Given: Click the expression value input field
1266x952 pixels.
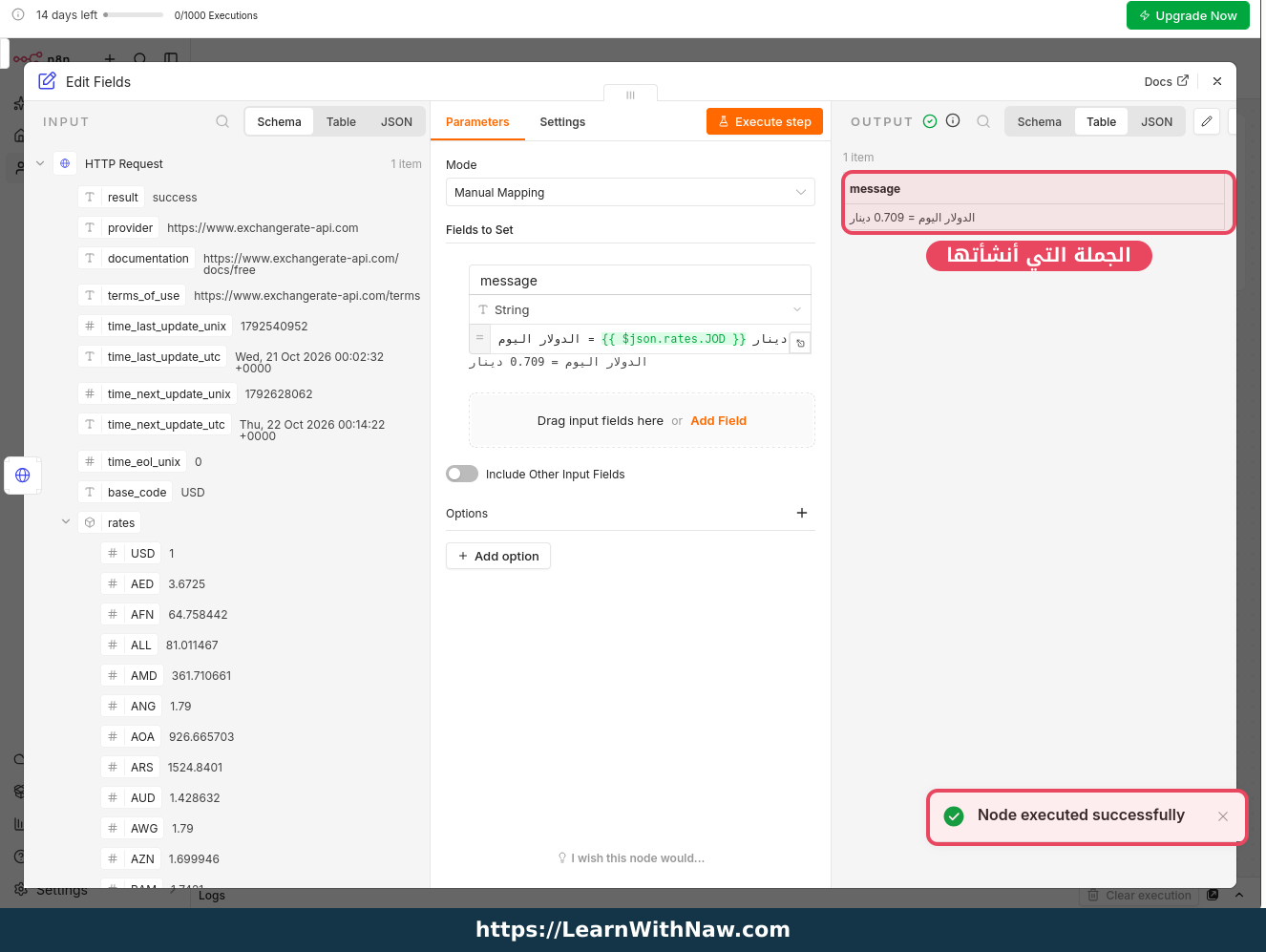Looking at the screenshot, I should 640,339.
